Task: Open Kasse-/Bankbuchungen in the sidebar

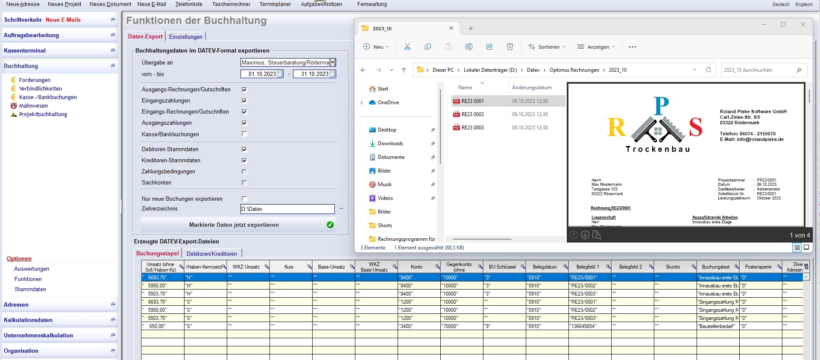Action: [x=48, y=97]
